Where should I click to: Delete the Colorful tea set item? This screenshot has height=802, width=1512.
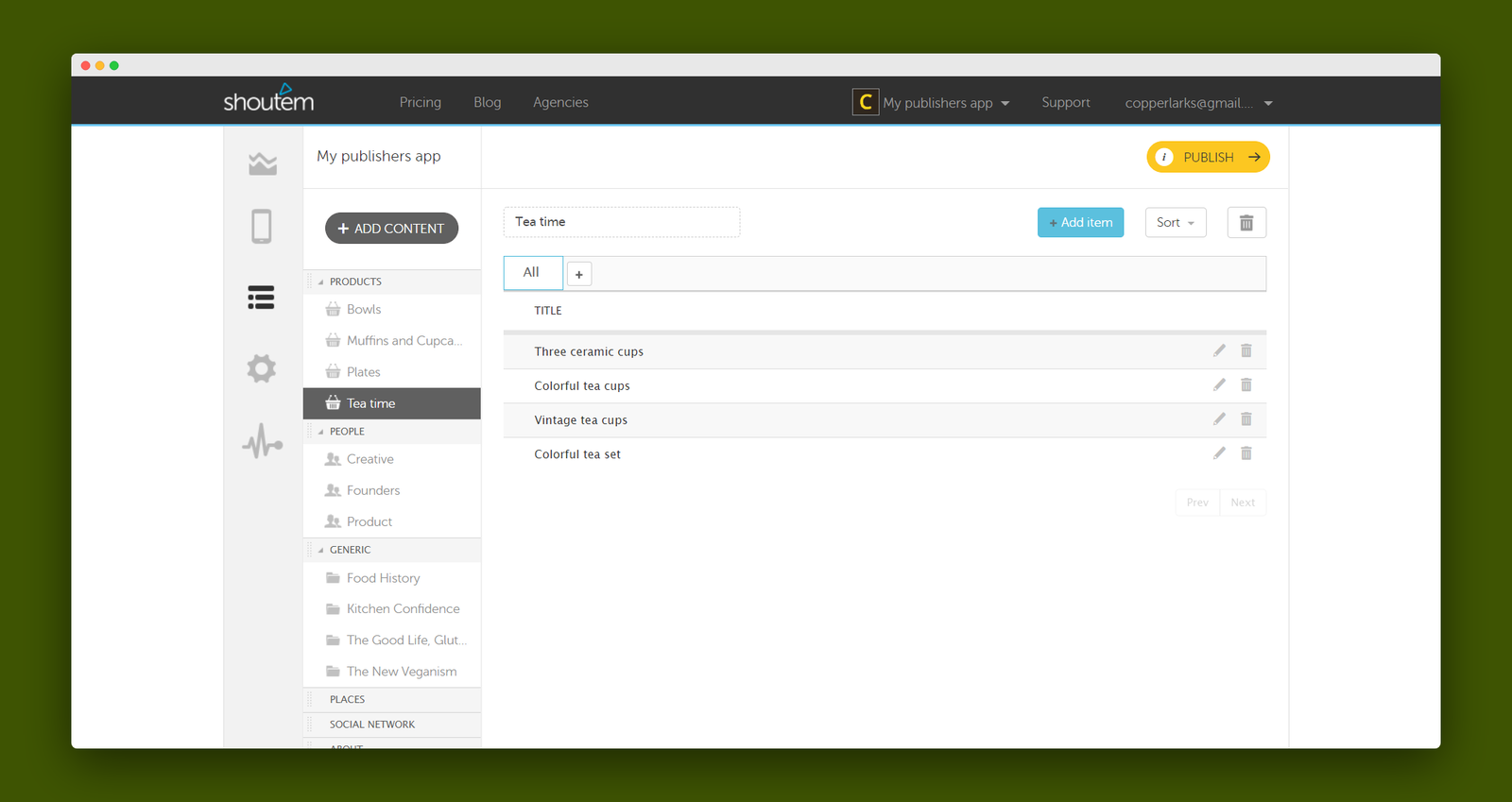click(x=1246, y=453)
